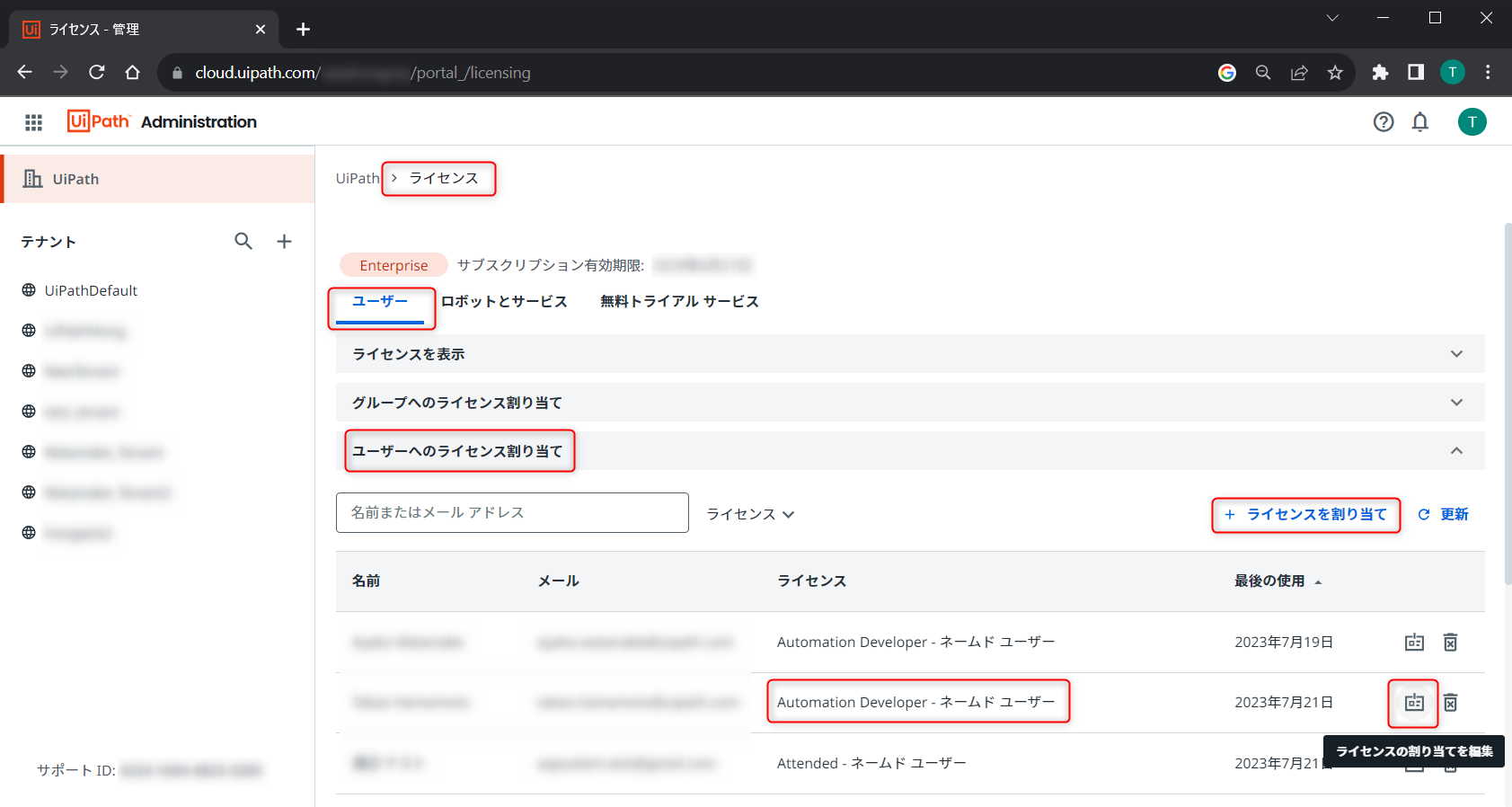Switch to the 無料トライアル サービス tab
The width and height of the screenshot is (1512, 807).
pyautogui.click(x=679, y=302)
